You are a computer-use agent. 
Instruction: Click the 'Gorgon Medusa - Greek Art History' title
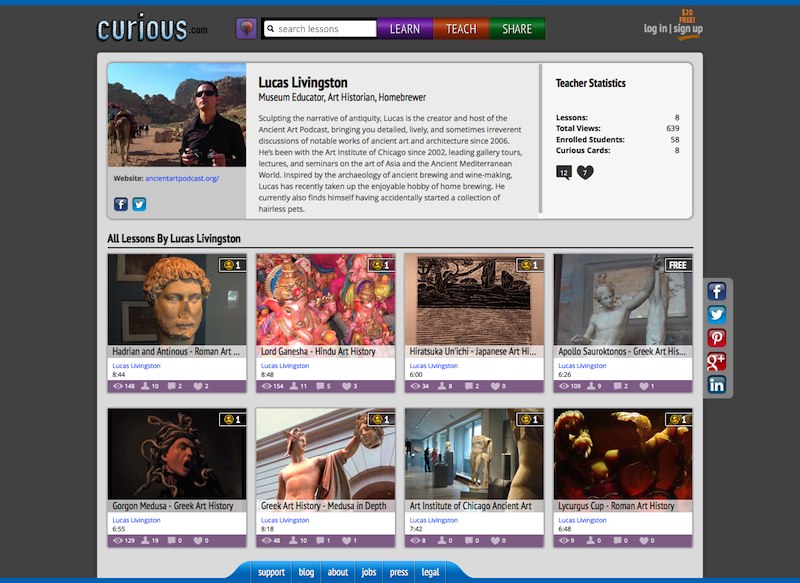tap(172, 506)
